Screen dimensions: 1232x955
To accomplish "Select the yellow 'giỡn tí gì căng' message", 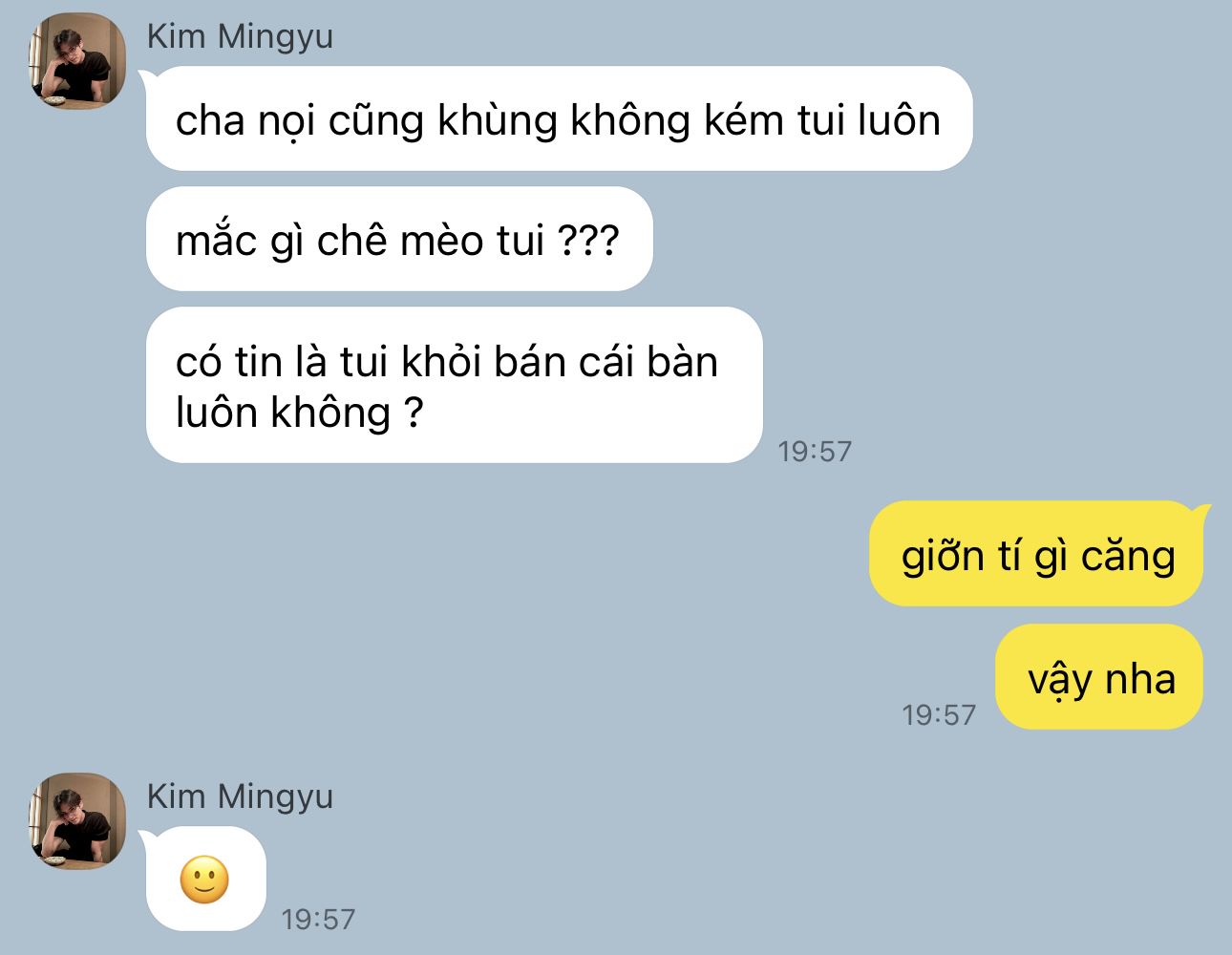I will [x=1037, y=554].
